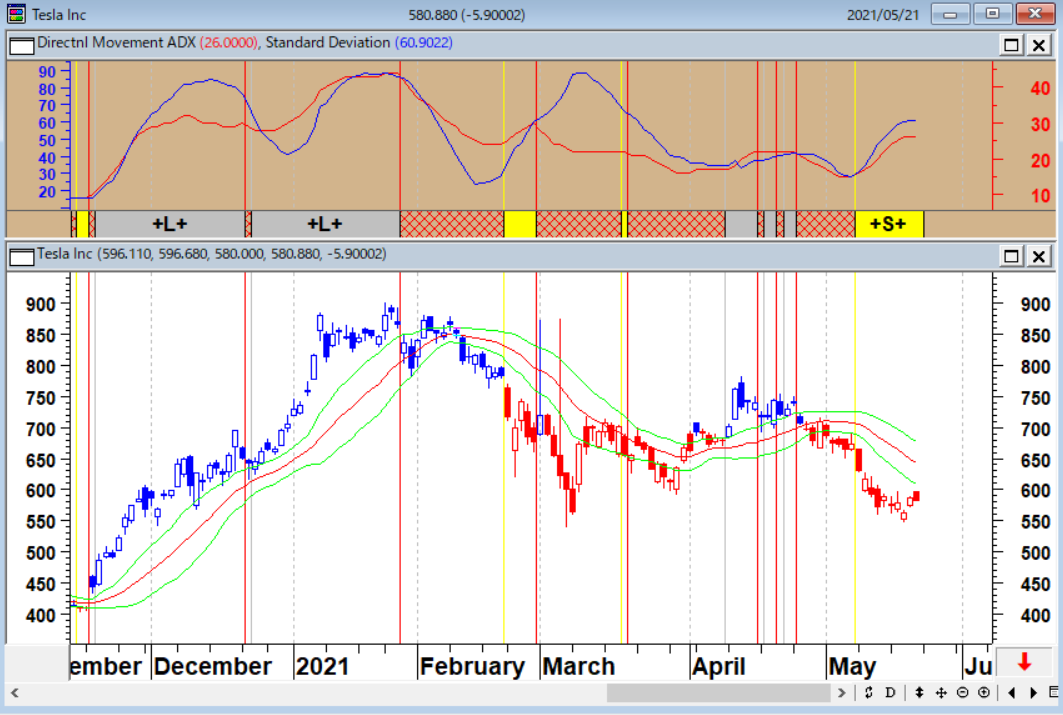Click the refresh chart icon in bottom toolbar
Image resolution: width=1063 pixels, height=715 pixels.
tap(869, 693)
